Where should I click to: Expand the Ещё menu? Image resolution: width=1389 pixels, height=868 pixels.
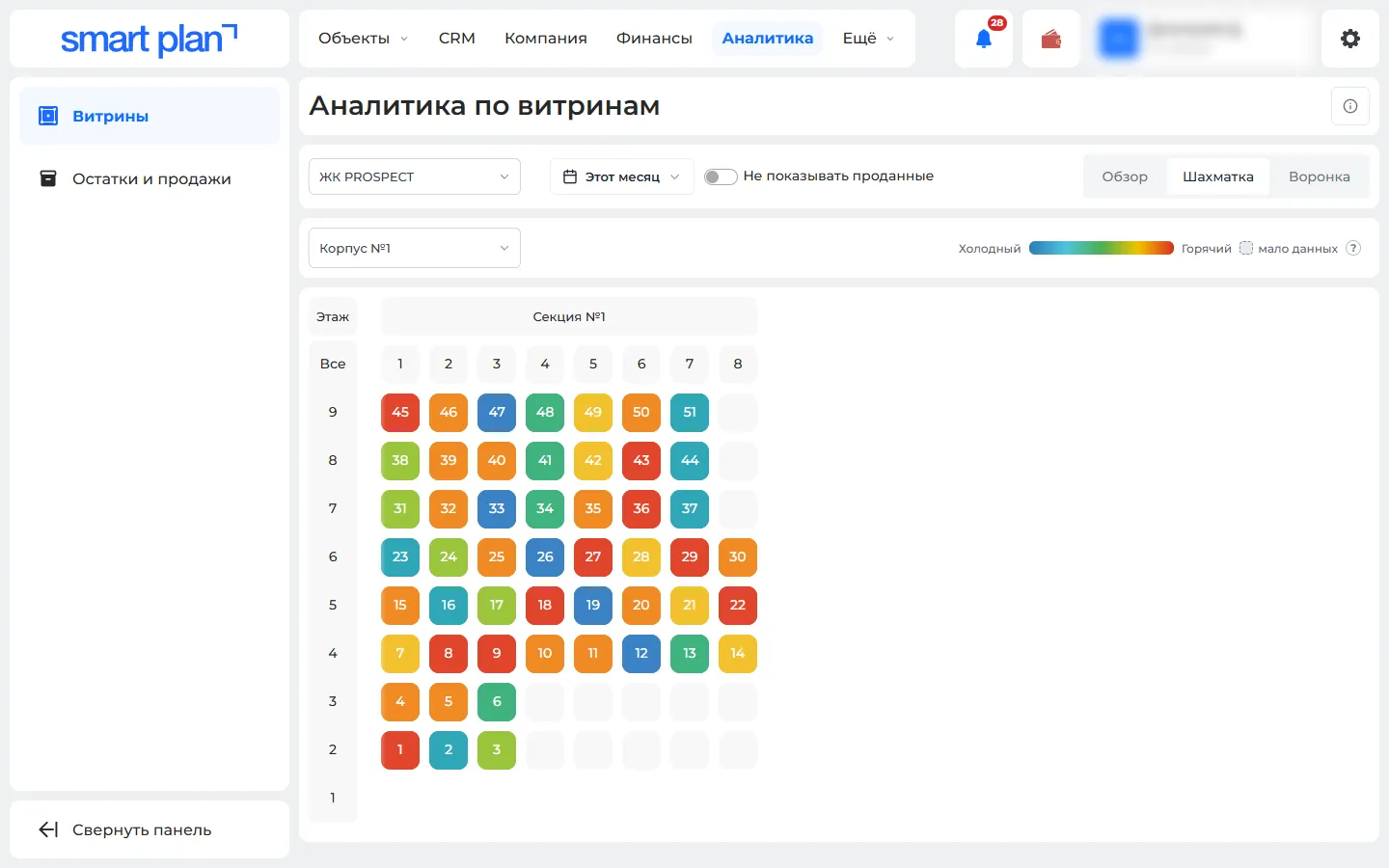868,39
